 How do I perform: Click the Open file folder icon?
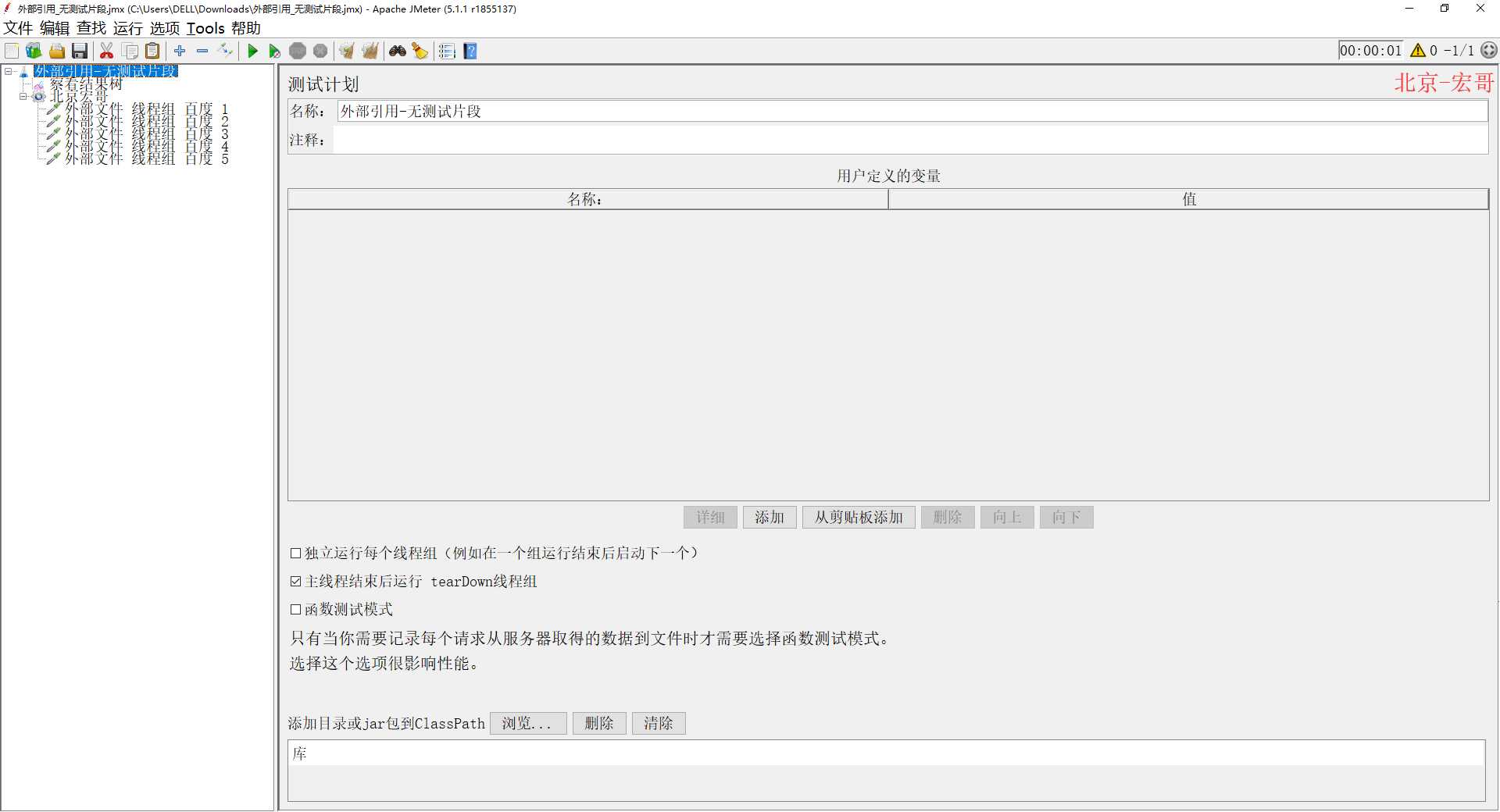[56, 51]
